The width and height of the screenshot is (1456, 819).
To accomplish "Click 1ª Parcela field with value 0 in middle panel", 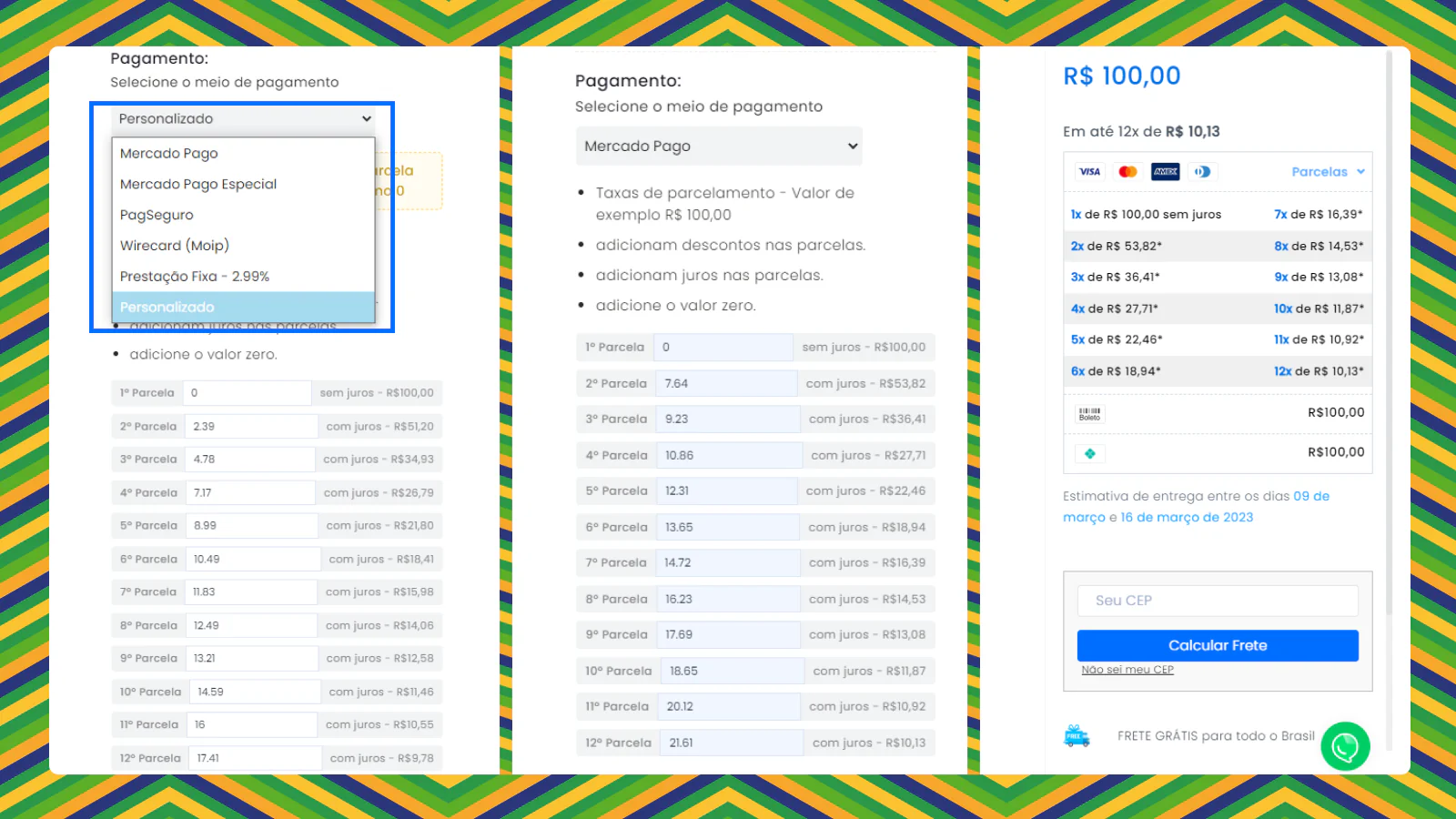I will click(723, 348).
